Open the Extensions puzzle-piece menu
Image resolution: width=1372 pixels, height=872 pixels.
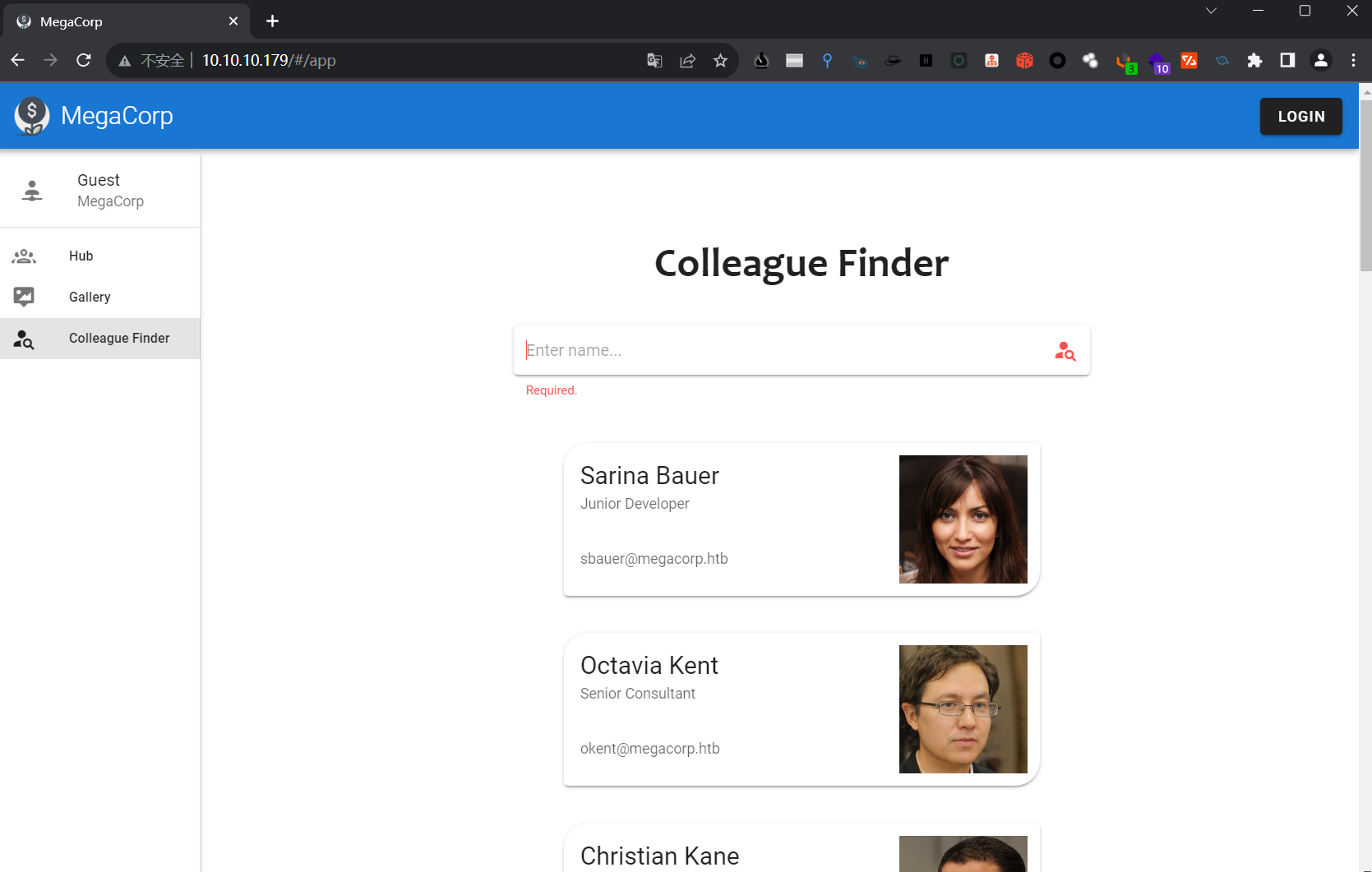pyautogui.click(x=1254, y=60)
